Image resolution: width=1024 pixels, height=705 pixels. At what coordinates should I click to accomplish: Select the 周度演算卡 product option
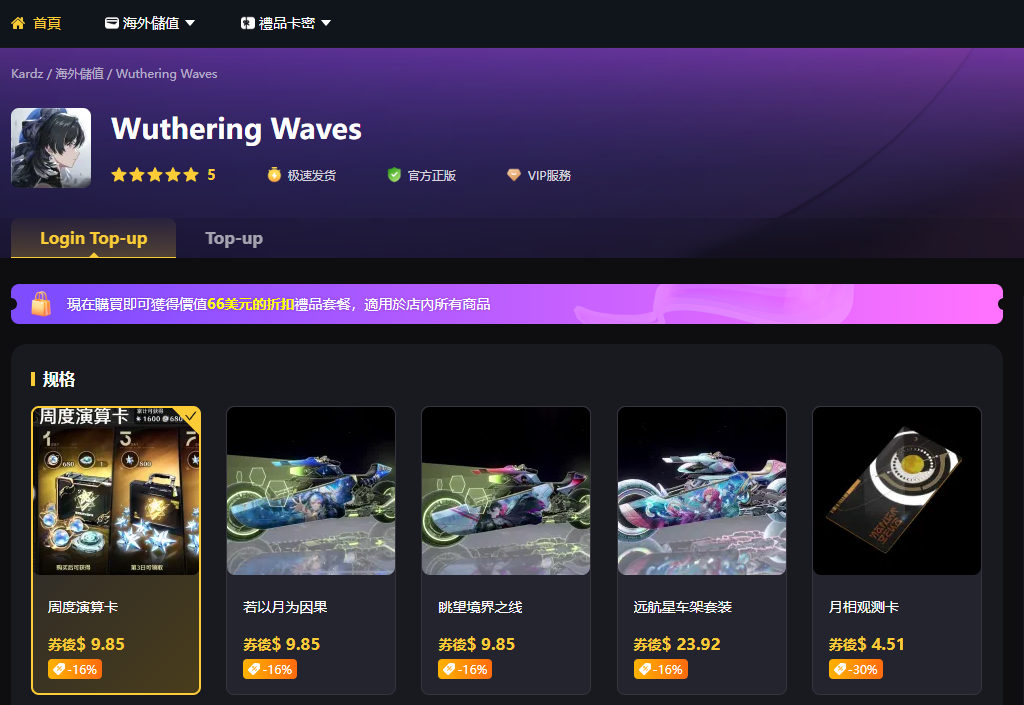click(116, 550)
